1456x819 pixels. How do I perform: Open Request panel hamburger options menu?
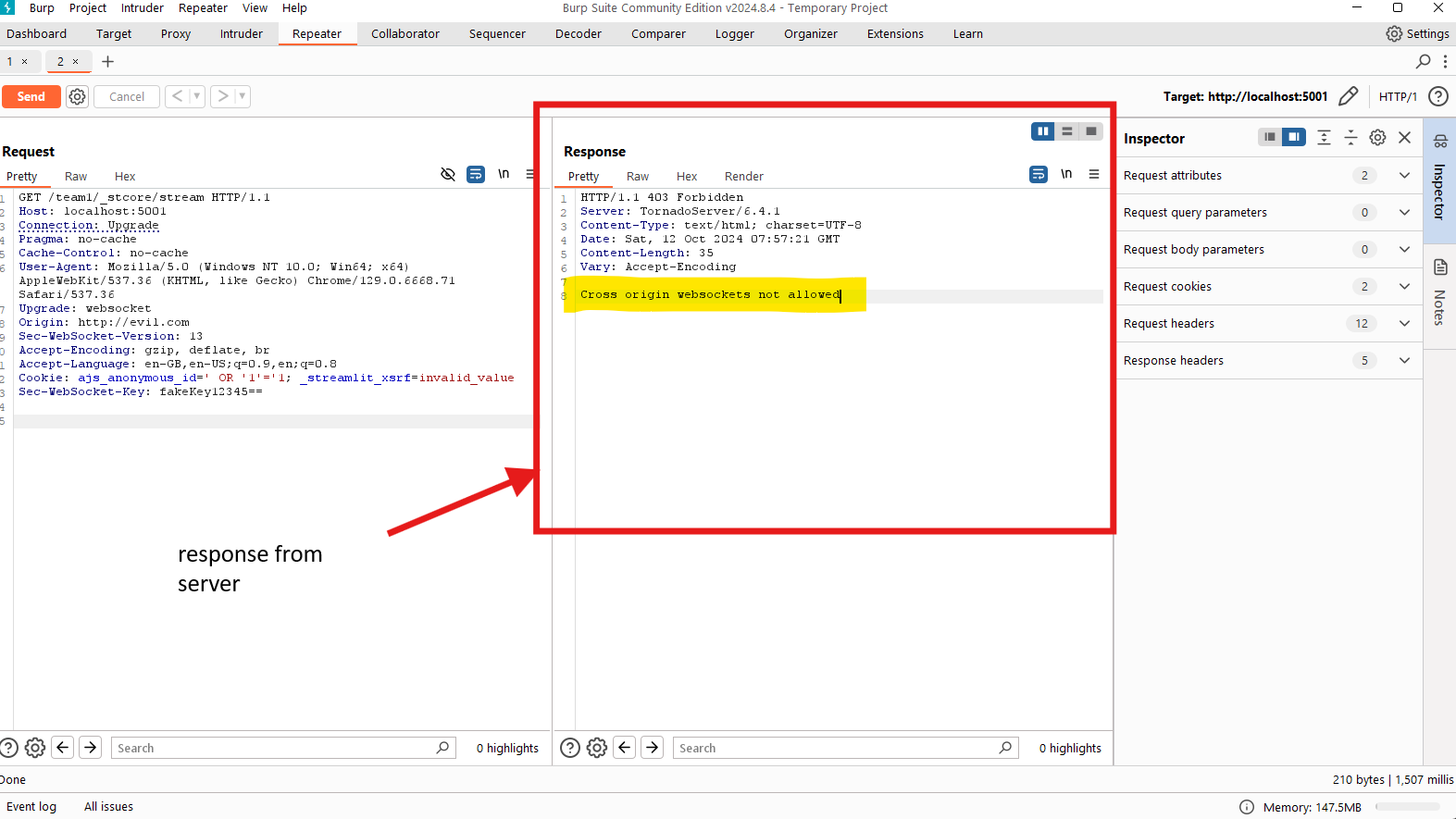click(530, 174)
